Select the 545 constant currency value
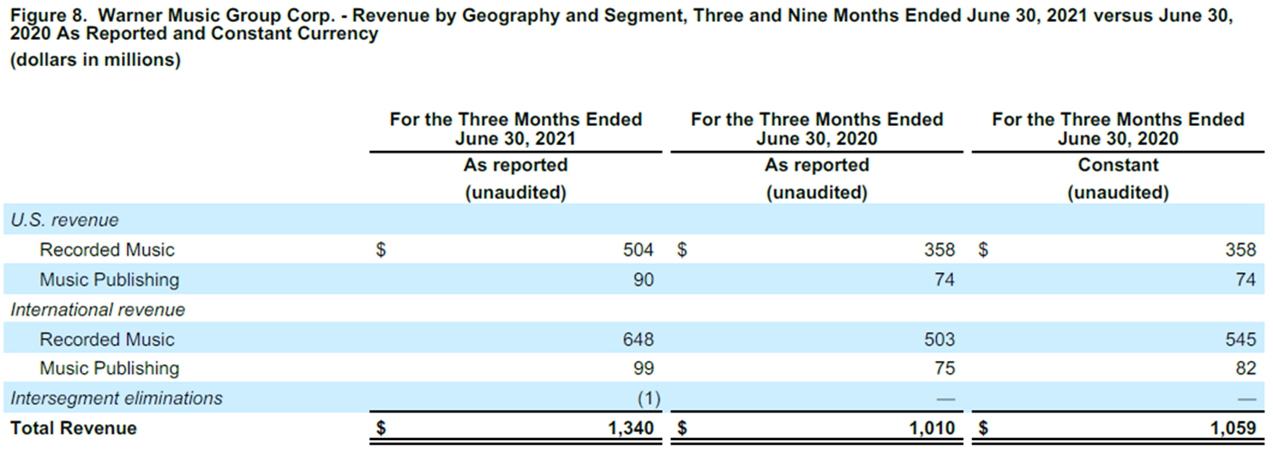Viewport: 1273px width, 457px height. tap(1240, 339)
